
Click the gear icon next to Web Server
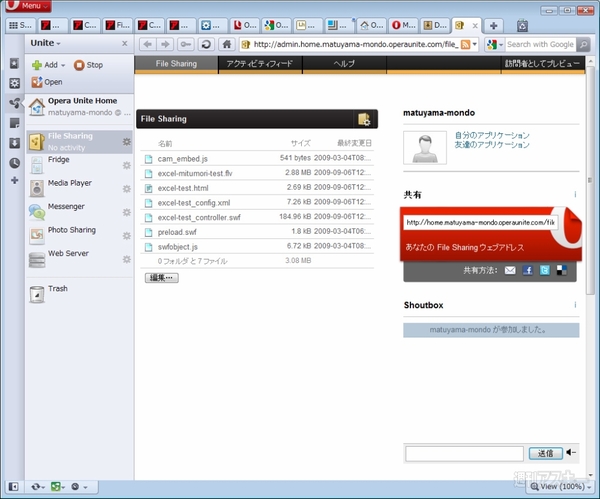click(x=127, y=259)
